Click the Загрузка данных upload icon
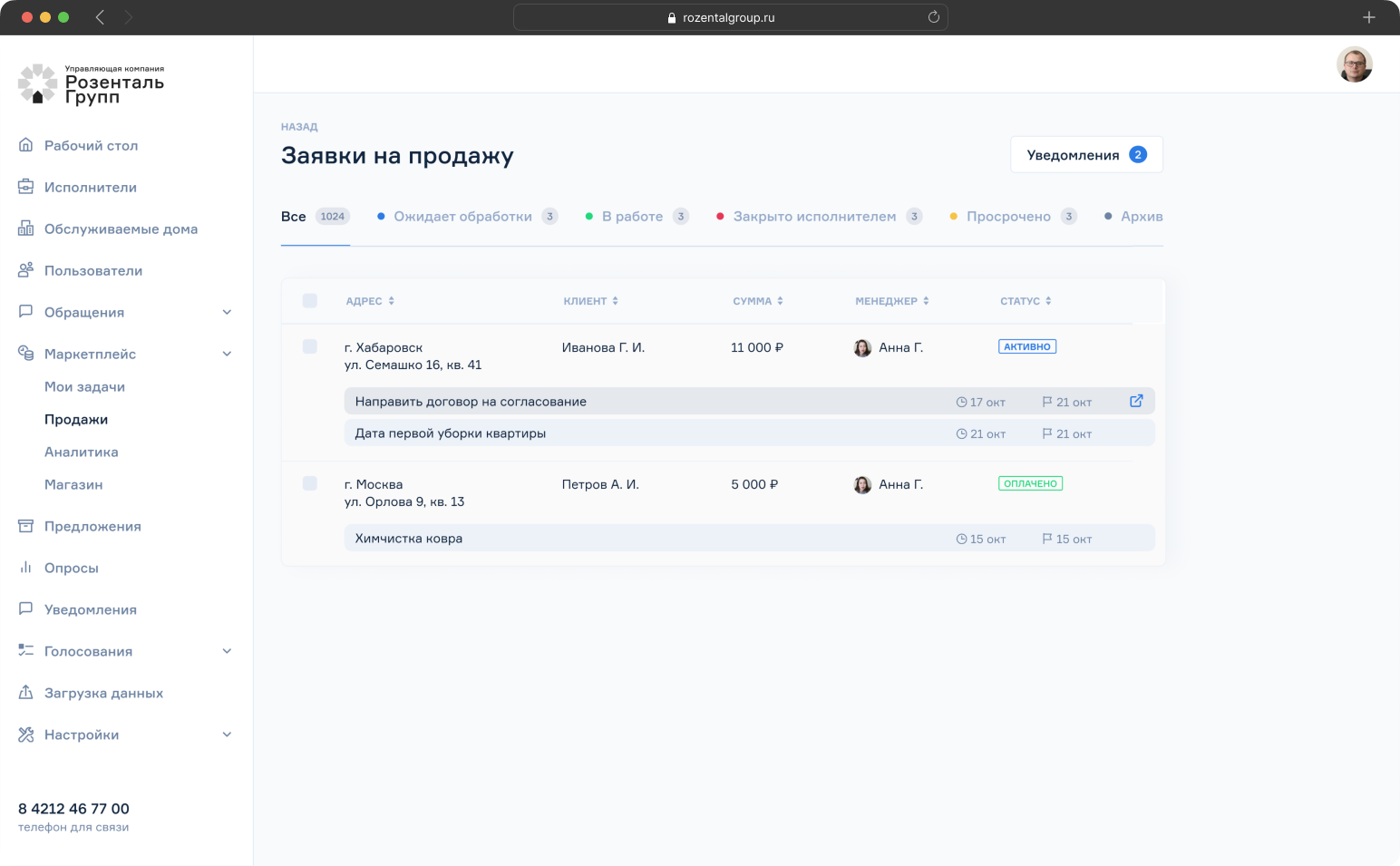Viewport: 1400px width, 866px height. (25, 692)
